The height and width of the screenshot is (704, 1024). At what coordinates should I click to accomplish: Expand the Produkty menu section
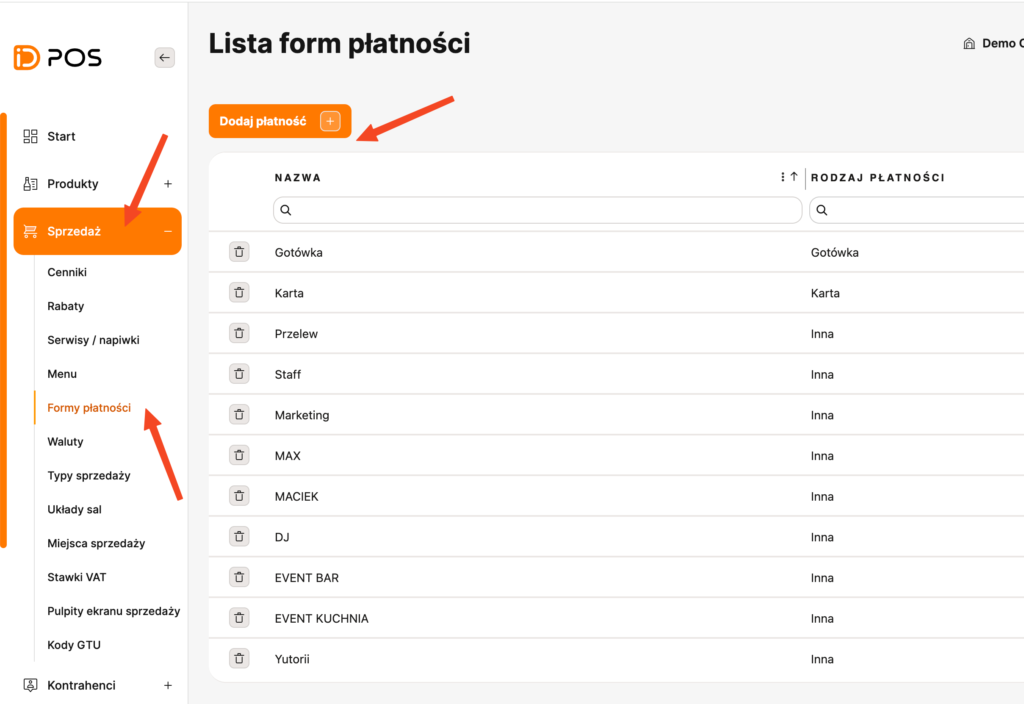(x=168, y=184)
